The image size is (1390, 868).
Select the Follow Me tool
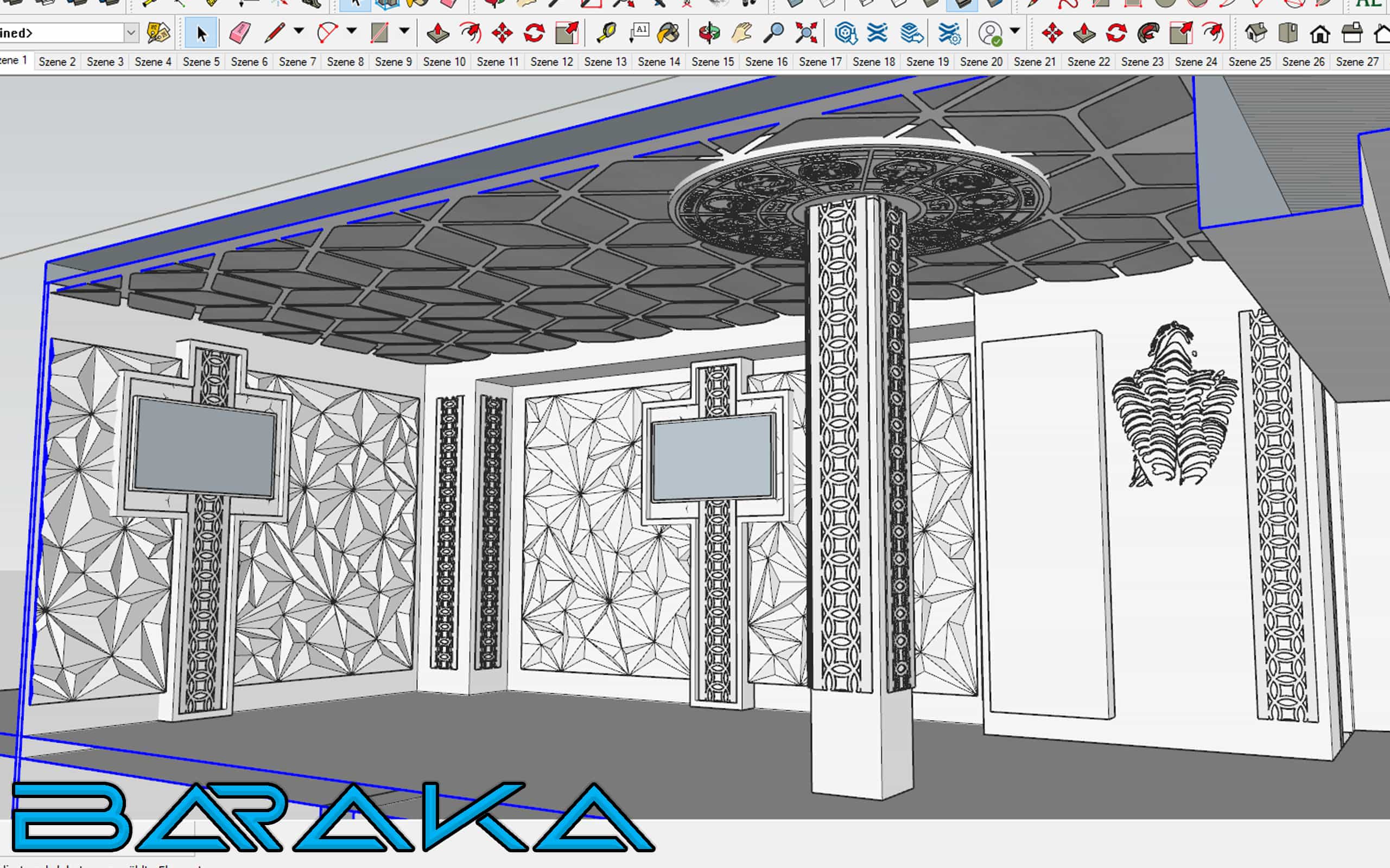click(1148, 33)
